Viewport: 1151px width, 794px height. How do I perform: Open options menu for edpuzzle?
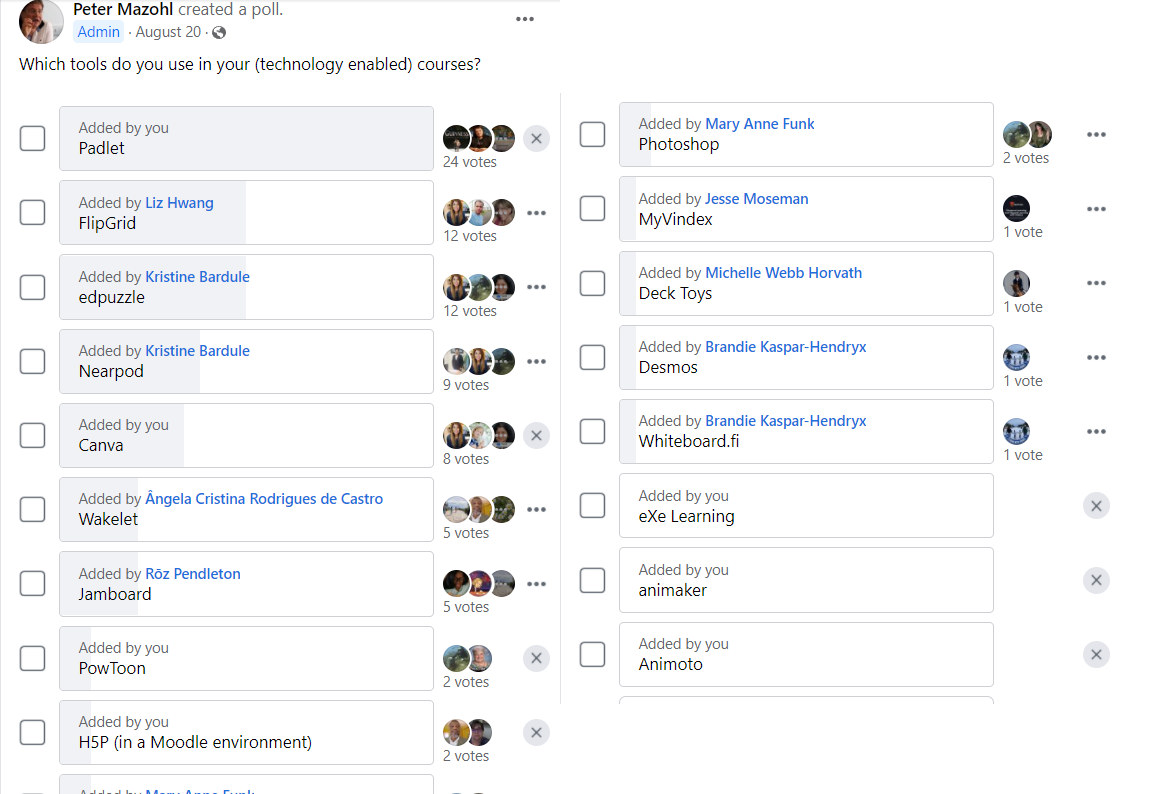(537, 288)
